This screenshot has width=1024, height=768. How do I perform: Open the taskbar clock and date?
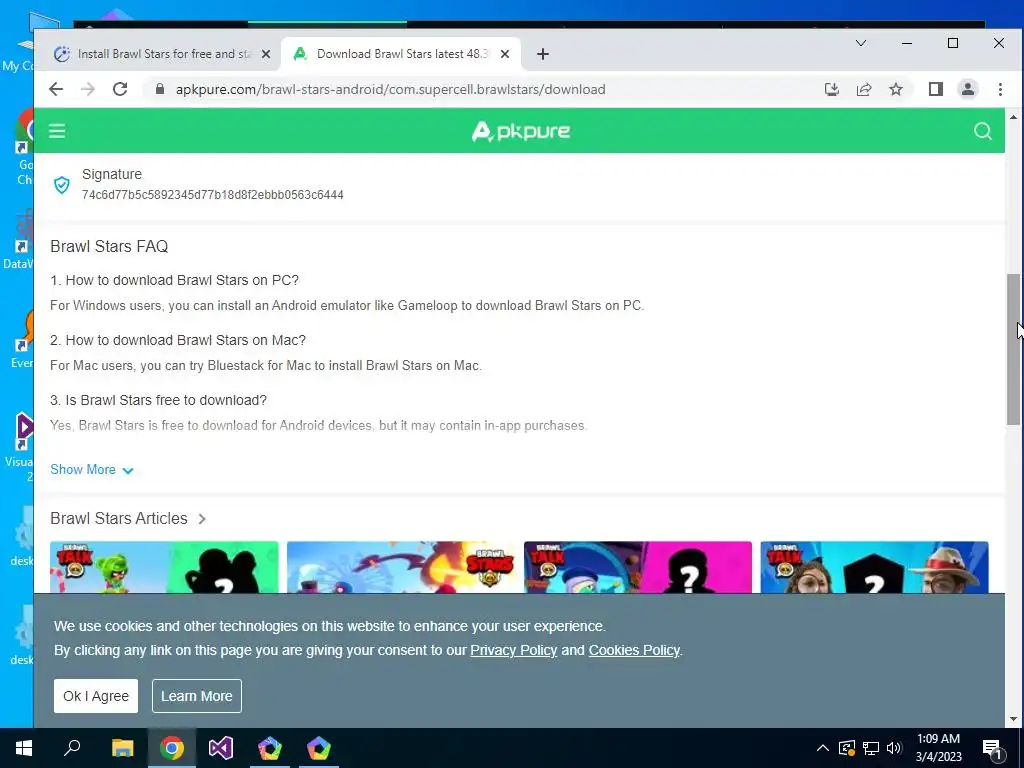(x=938, y=748)
